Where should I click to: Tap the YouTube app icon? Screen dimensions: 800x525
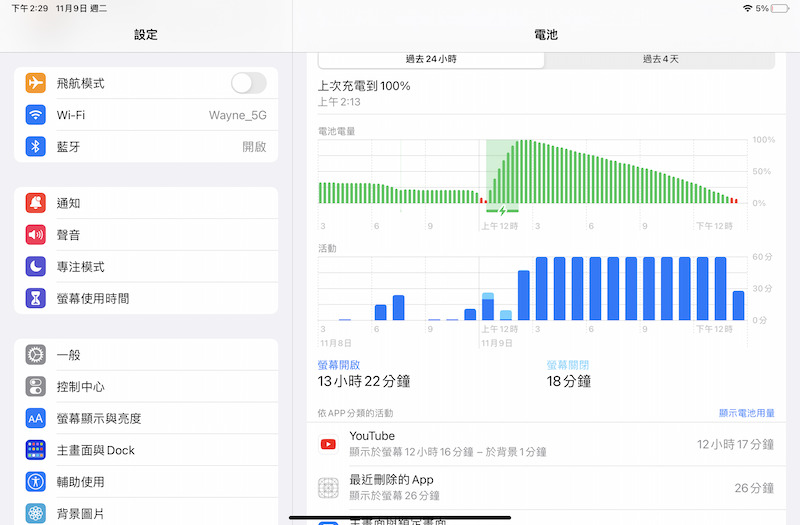[x=328, y=444]
